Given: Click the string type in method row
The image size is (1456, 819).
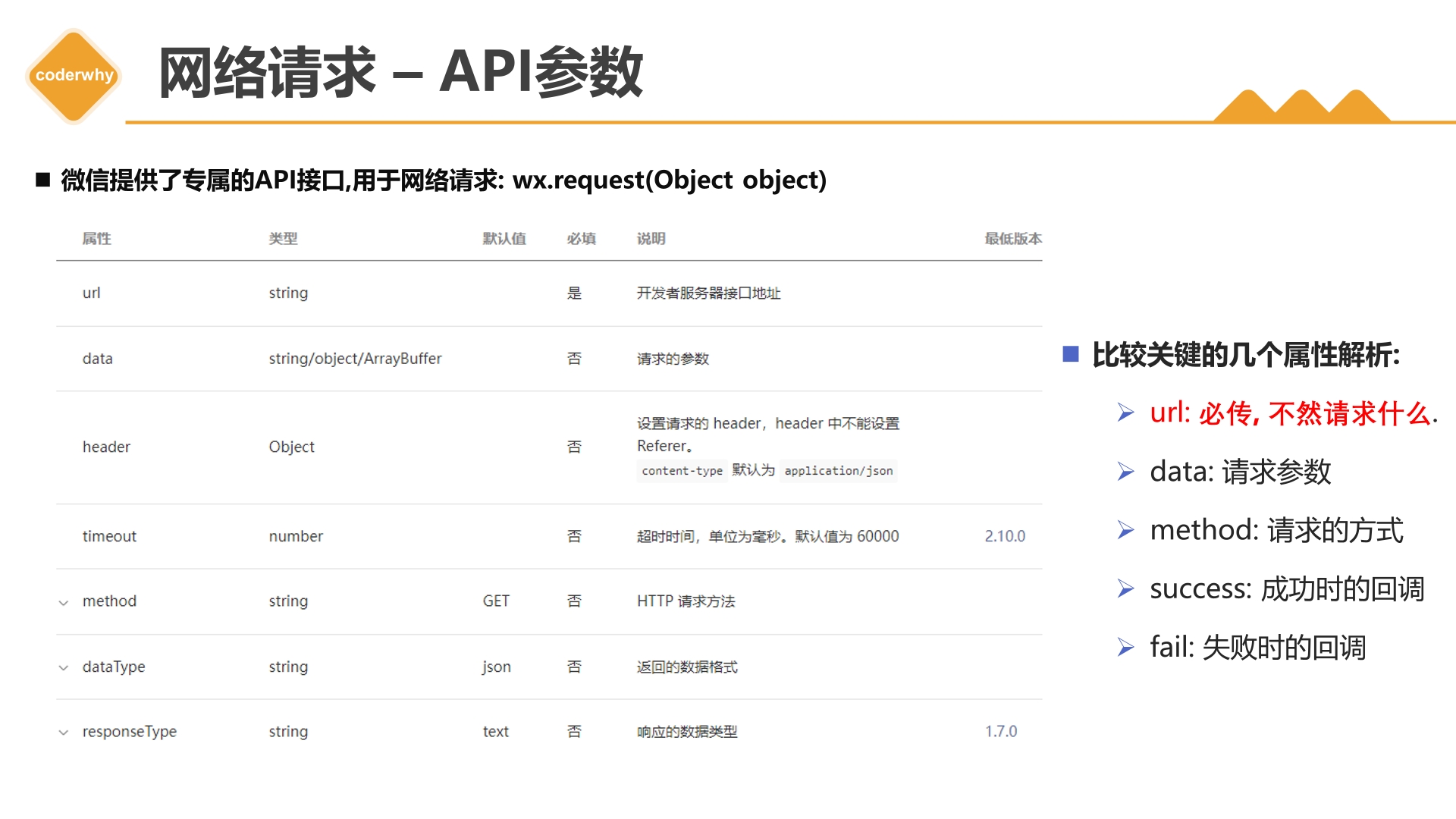Looking at the screenshot, I should tap(288, 601).
